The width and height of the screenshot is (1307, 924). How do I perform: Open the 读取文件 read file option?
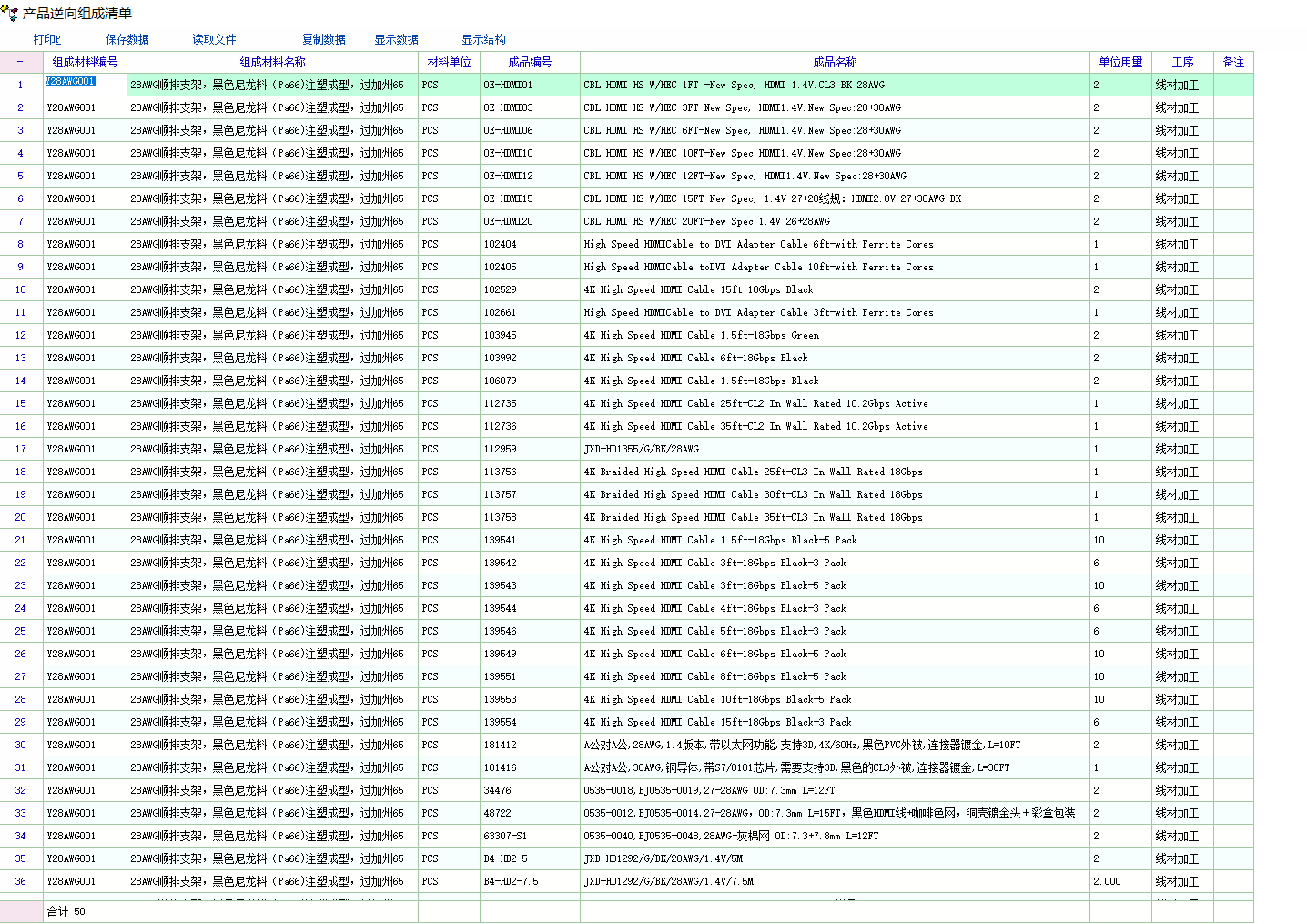pyautogui.click(x=214, y=39)
